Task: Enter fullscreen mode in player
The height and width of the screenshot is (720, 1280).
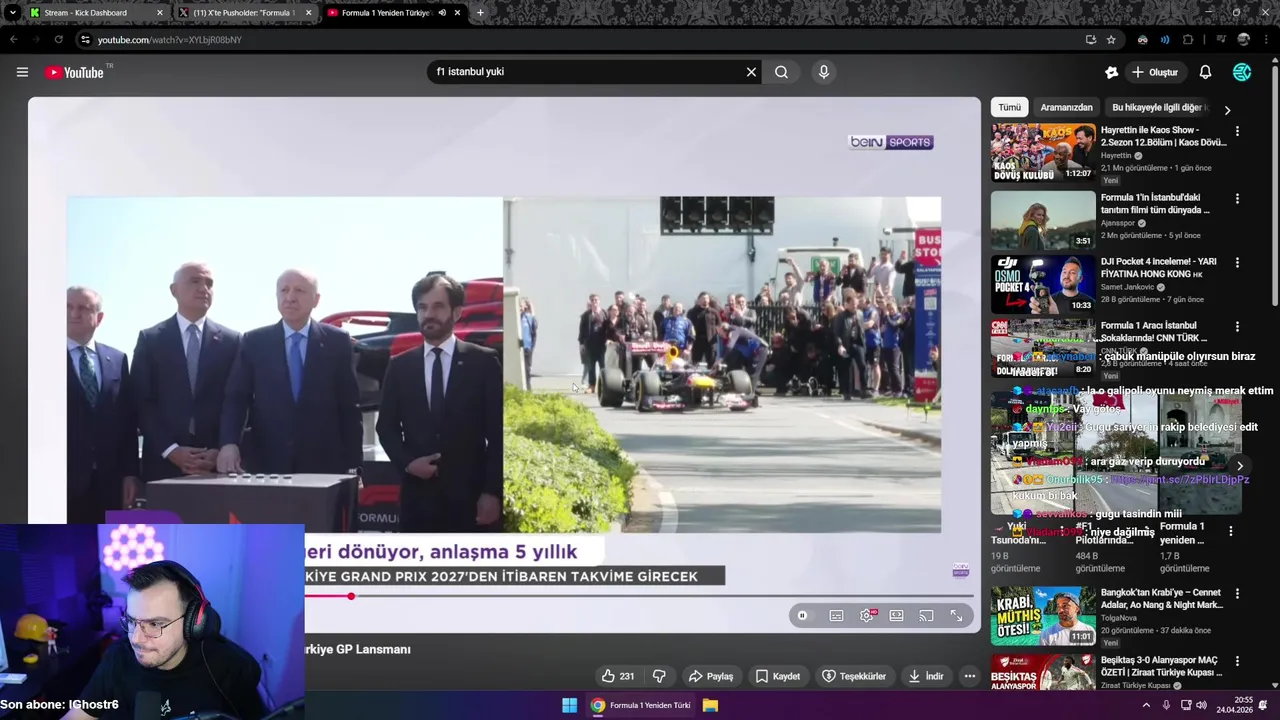Action: coord(956,616)
